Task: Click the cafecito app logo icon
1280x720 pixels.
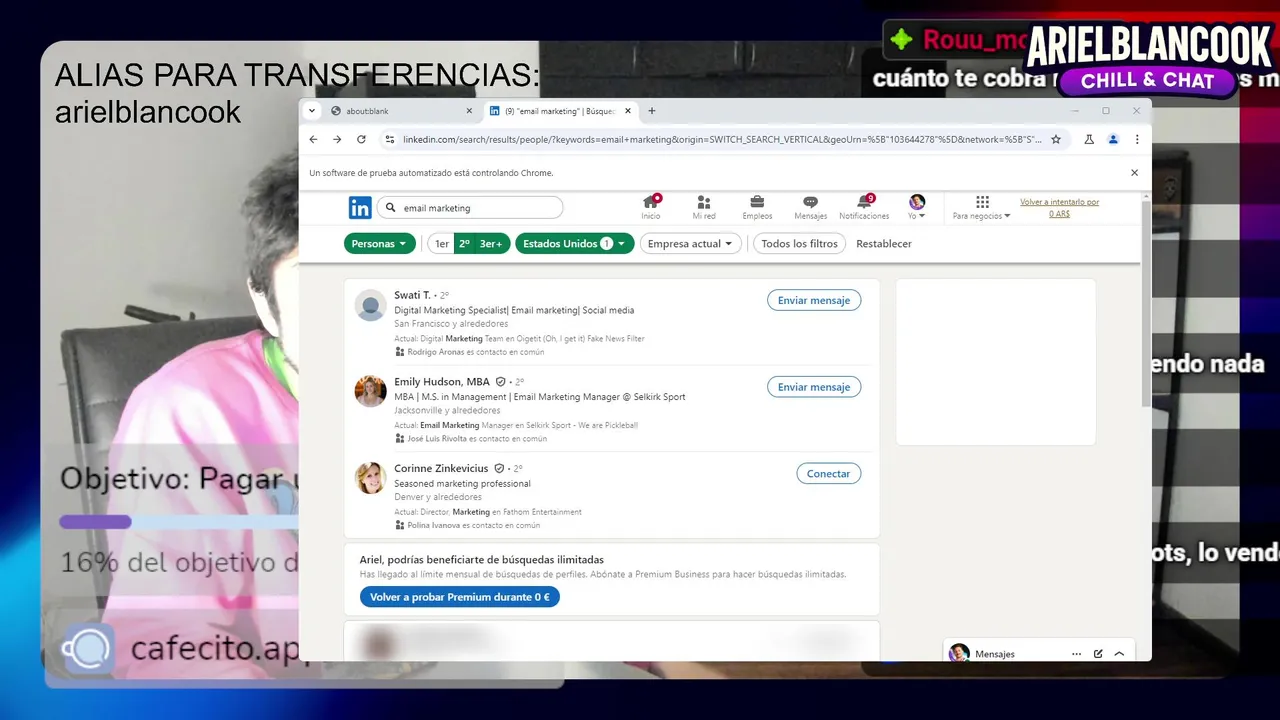Action: coord(88,649)
